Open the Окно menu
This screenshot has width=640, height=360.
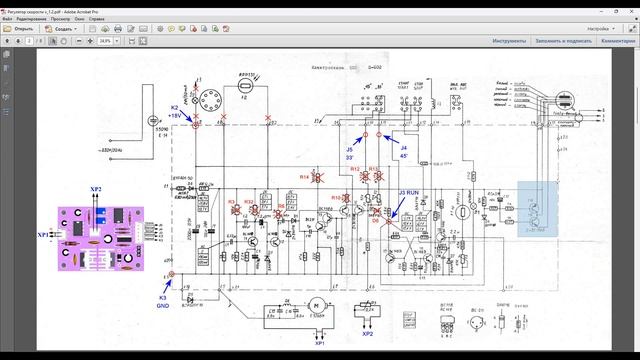pos(80,19)
